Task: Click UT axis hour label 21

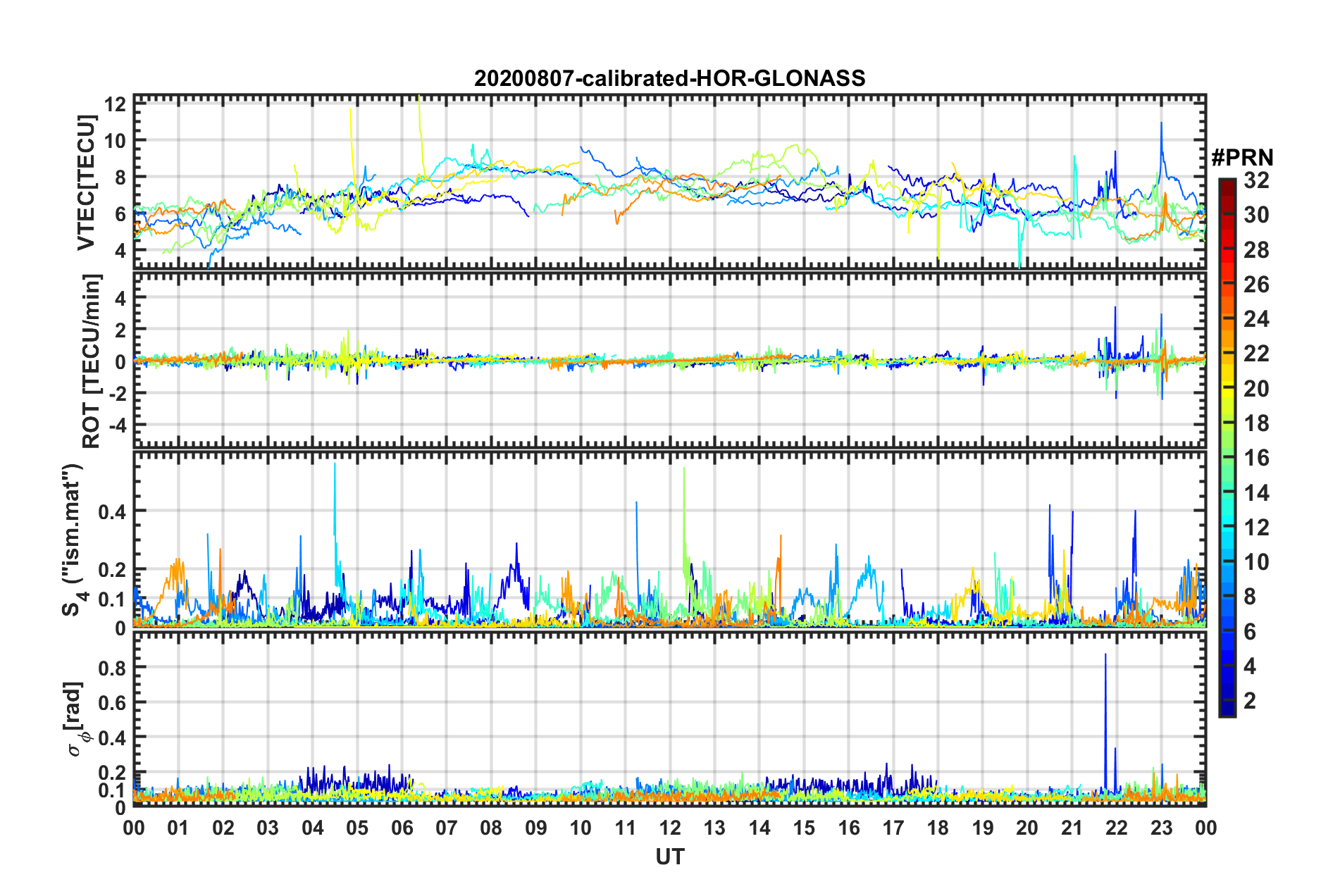Action: pos(1072,828)
